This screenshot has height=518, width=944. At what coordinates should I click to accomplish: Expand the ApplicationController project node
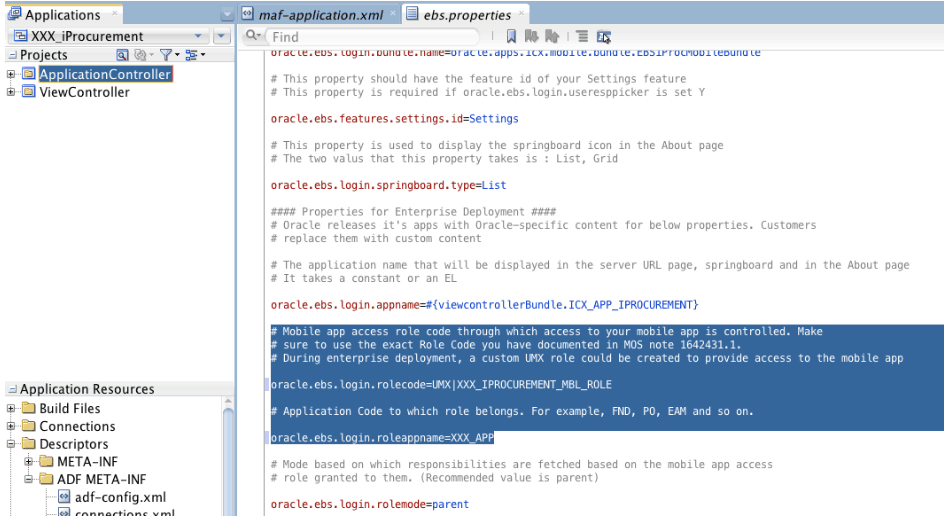(10, 74)
